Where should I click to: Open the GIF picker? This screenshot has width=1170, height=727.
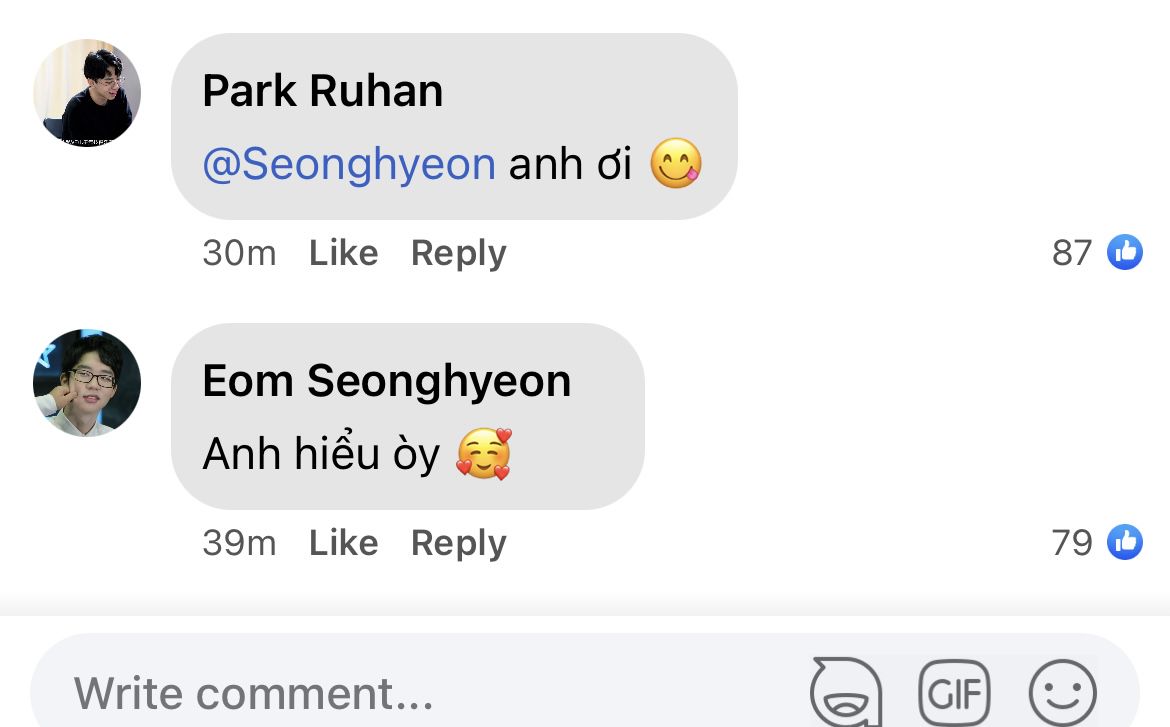pos(953,692)
